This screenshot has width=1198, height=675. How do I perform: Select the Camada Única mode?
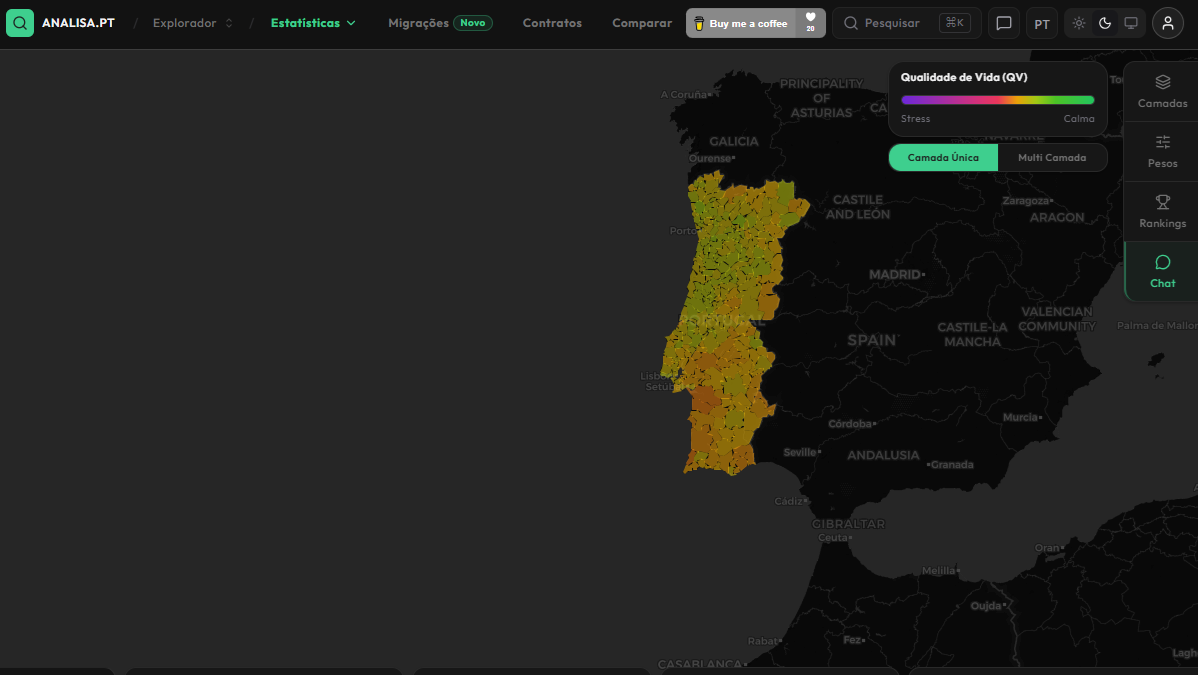click(943, 157)
